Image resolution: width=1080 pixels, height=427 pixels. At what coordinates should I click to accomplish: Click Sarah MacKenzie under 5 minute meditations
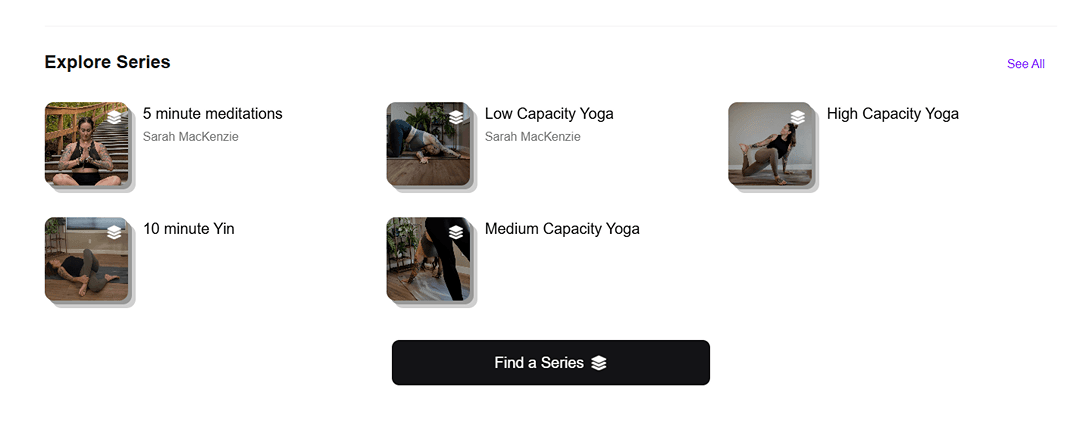tap(191, 137)
